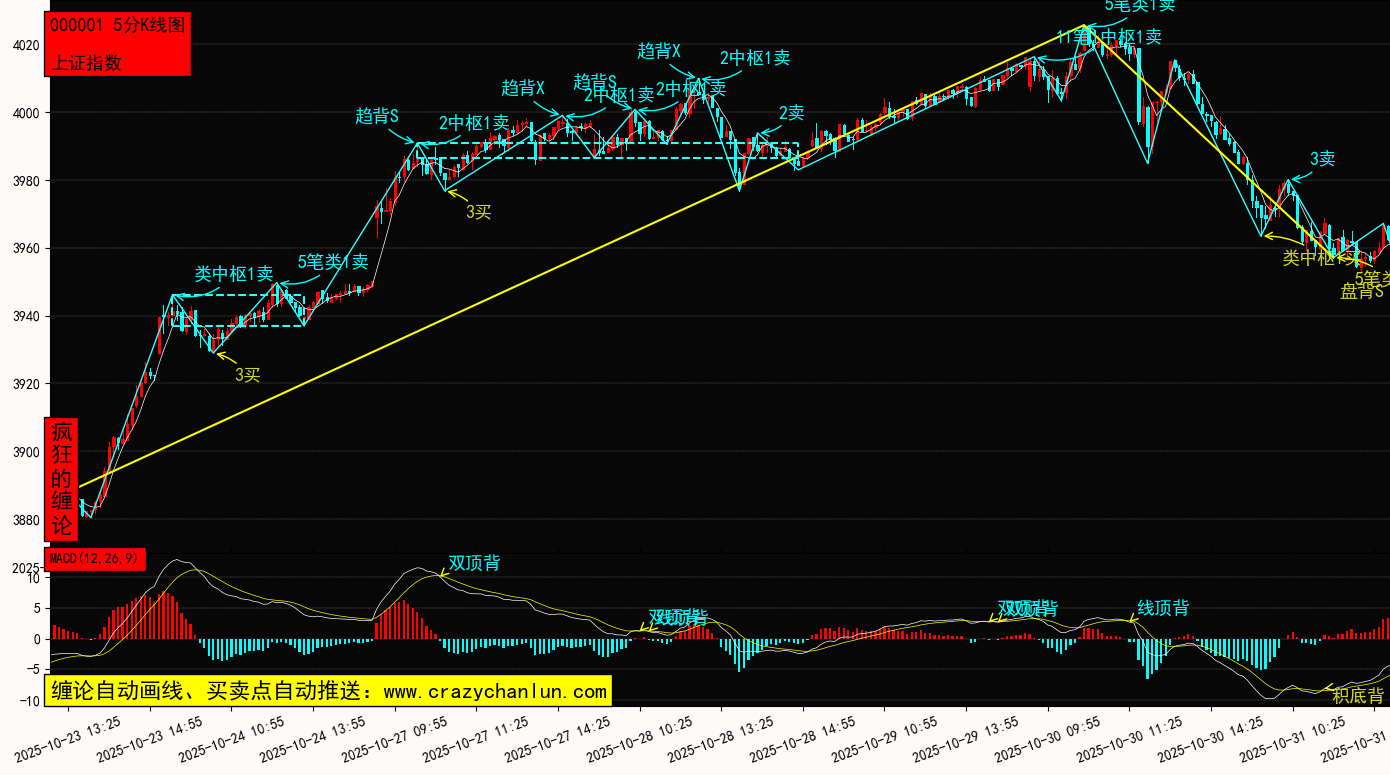Click the vertical 疯狂的缠论 red watermark
Screen dimensions: 1390x775
[x=62, y=478]
